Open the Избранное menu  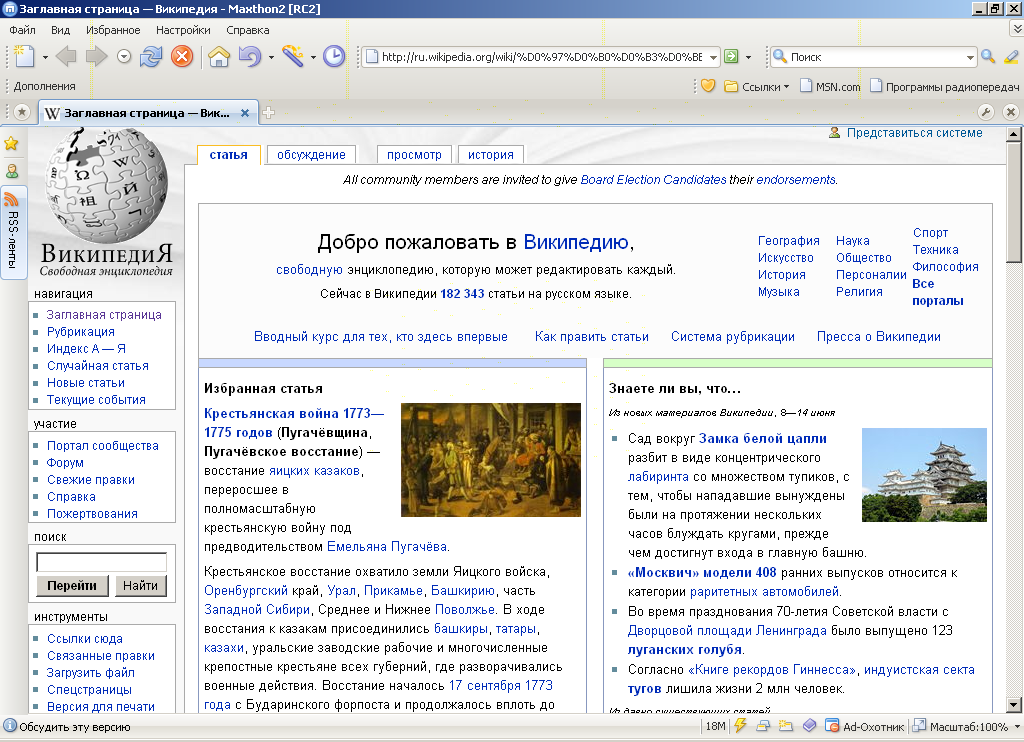point(113,30)
